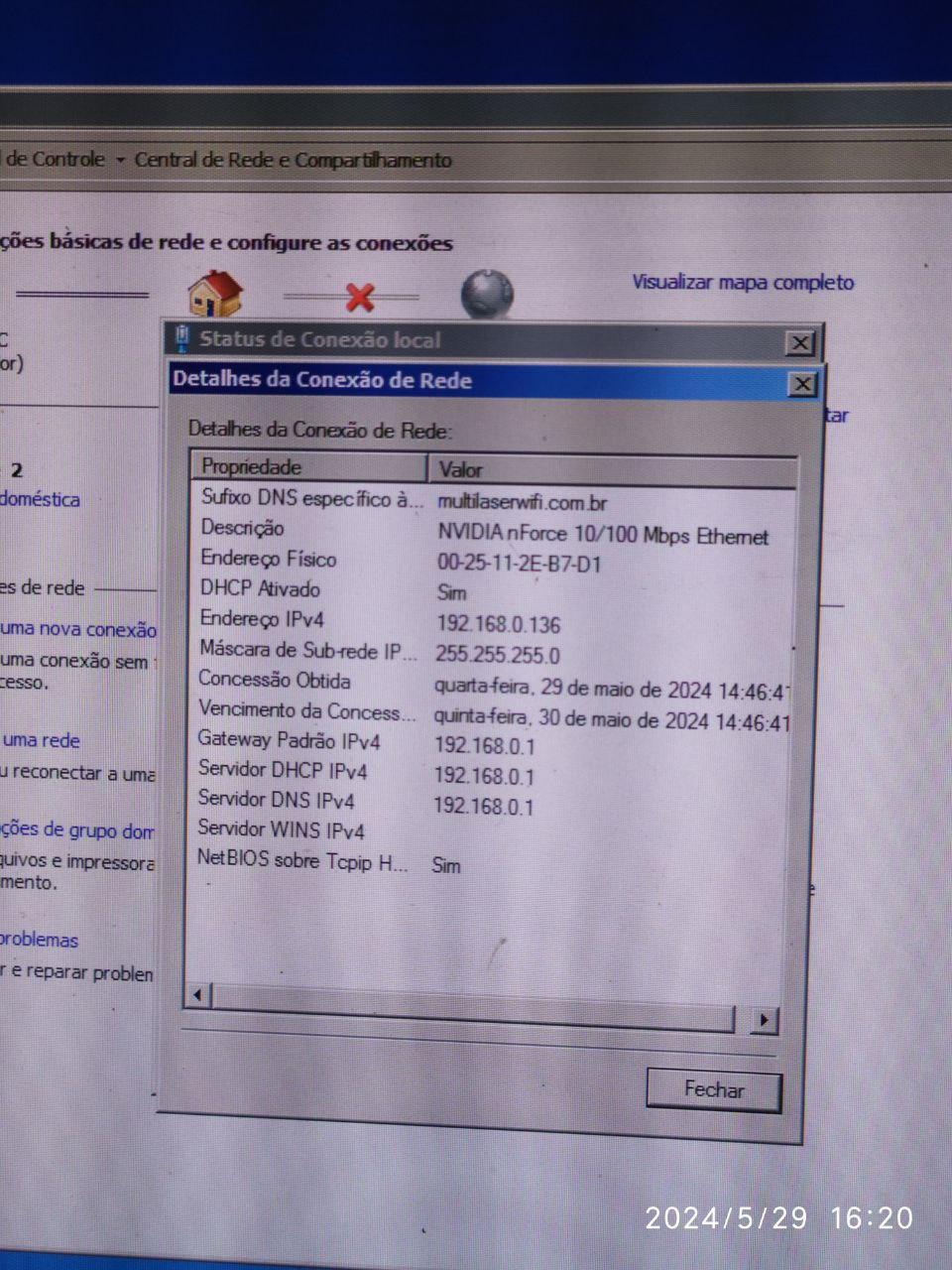Screen dimensions: 952x1270
Task: Click the quinta-feira, 30 de maio value
Action: 612,720
